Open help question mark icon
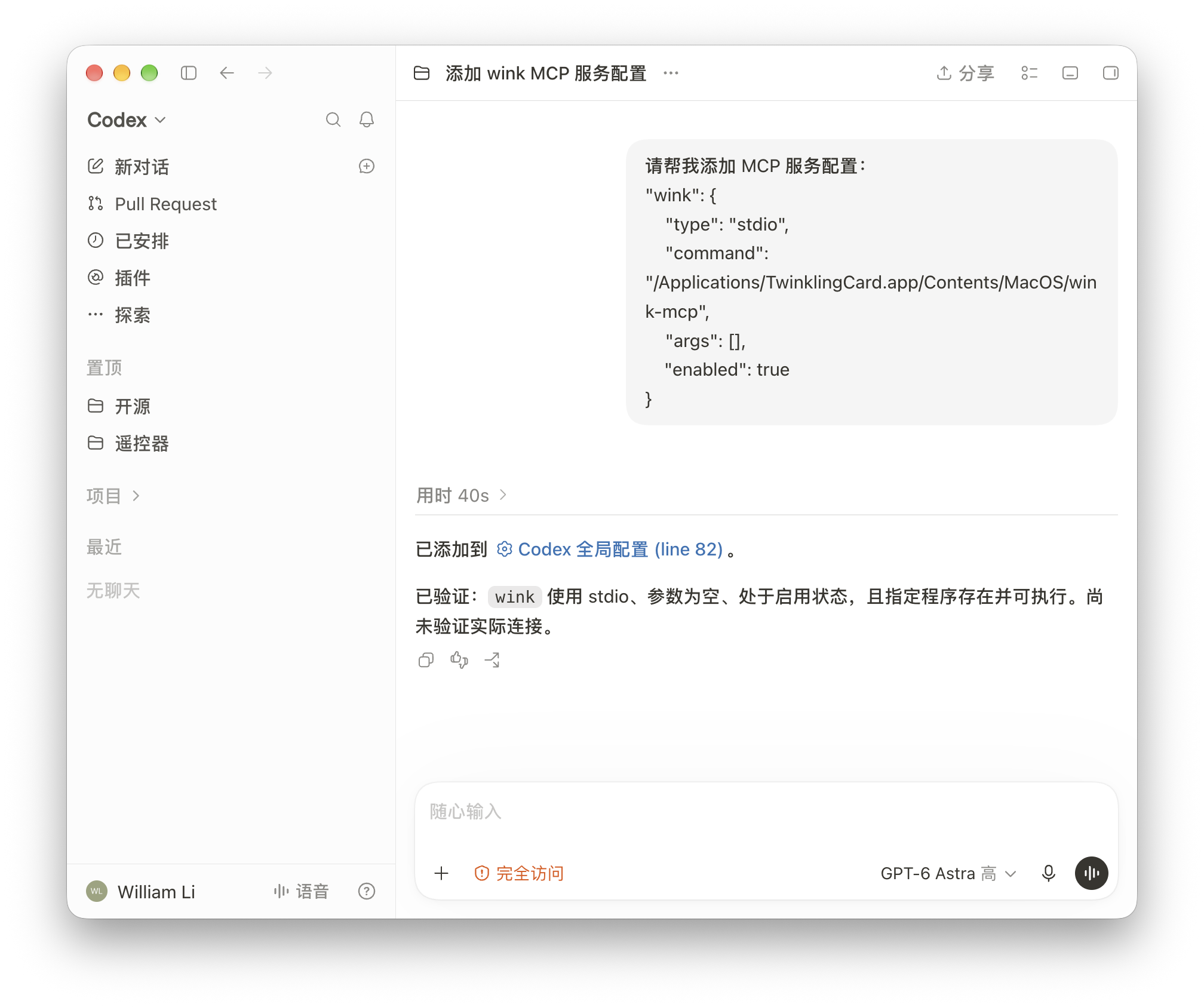The height and width of the screenshot is (1007, 1204). pos(367,891)
